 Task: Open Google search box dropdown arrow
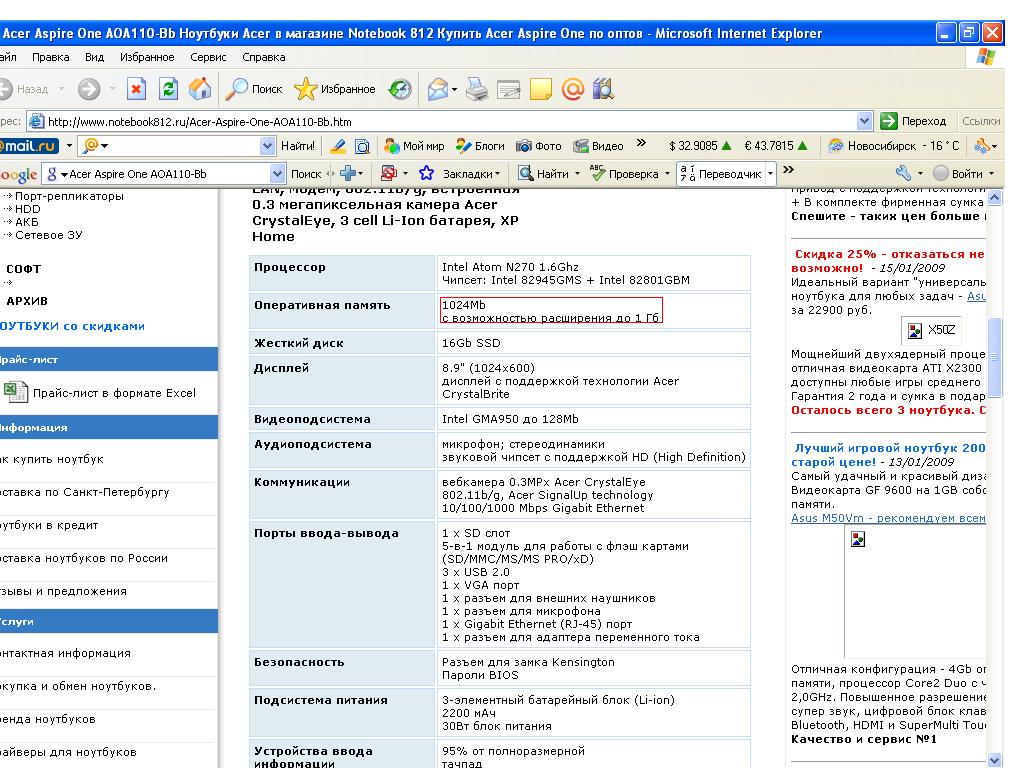(x=277, y=174)
